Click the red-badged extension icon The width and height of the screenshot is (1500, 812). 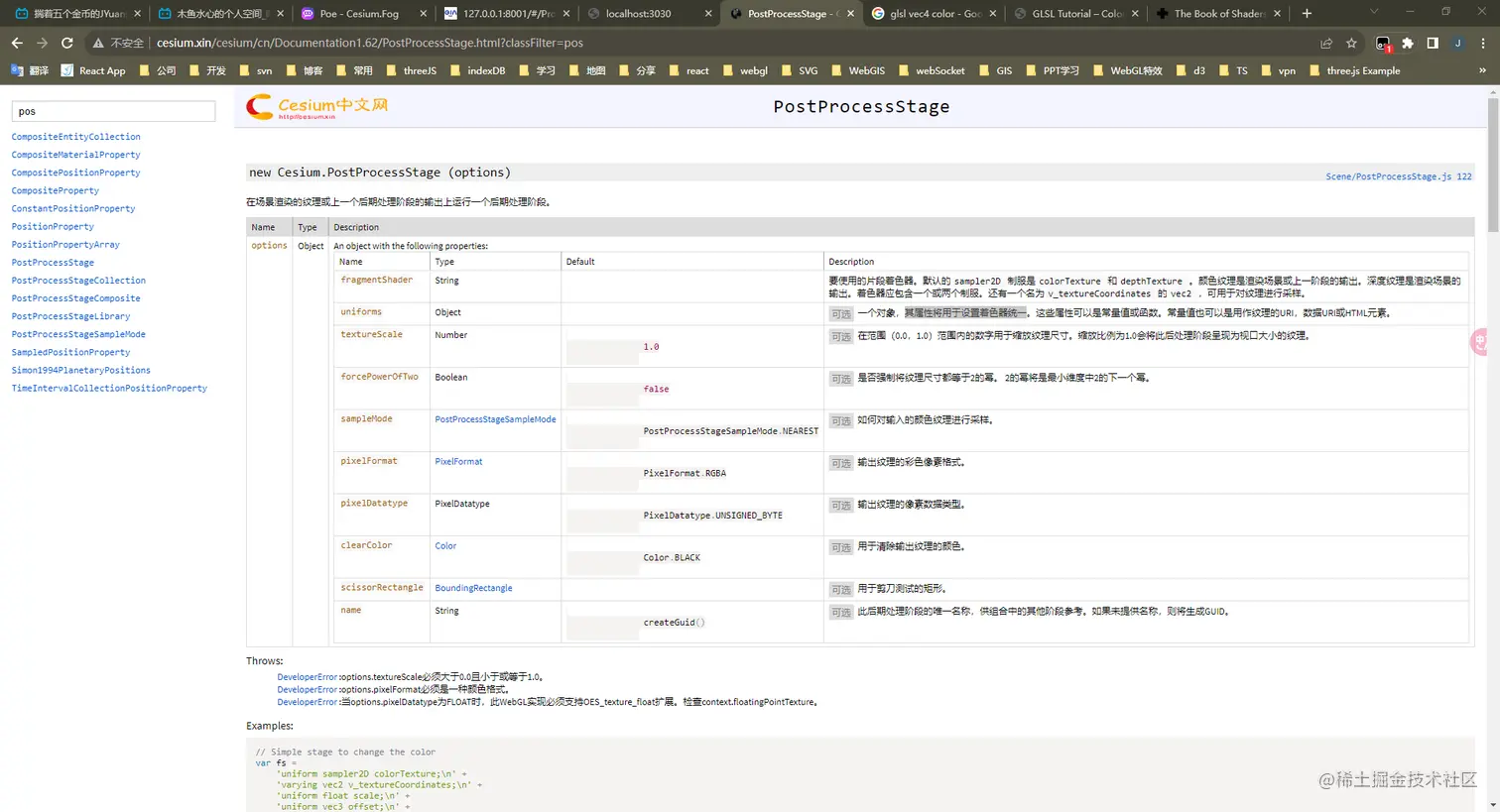point(1383,43)
